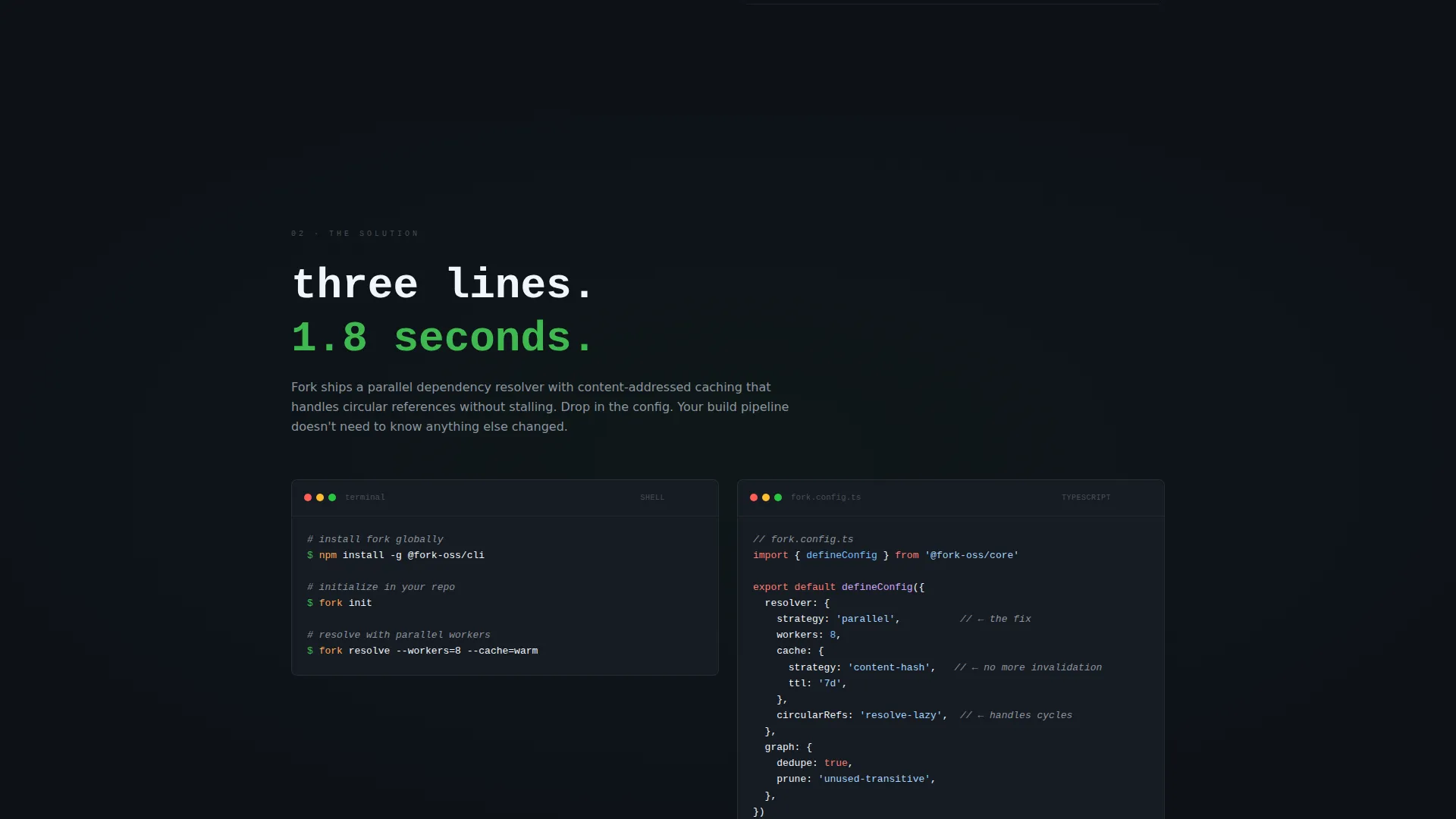Click the '// ← handles cycles' comment
Viewport: 1456px width, 819px height.
(x=1016, y=715)
